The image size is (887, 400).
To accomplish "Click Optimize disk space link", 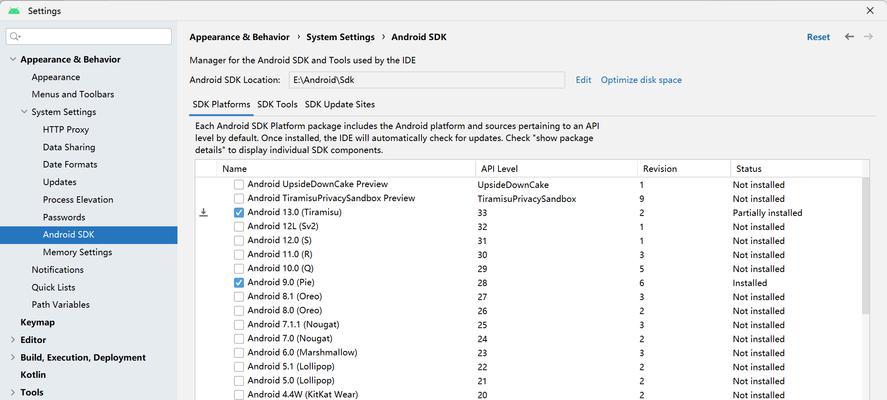I will (641, 80).
